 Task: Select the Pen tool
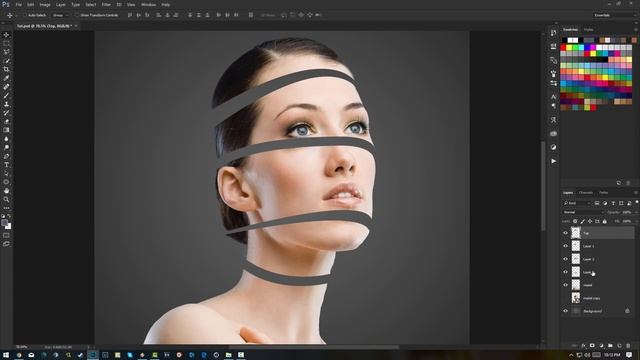pyautogui.click(x=6, y=156)
